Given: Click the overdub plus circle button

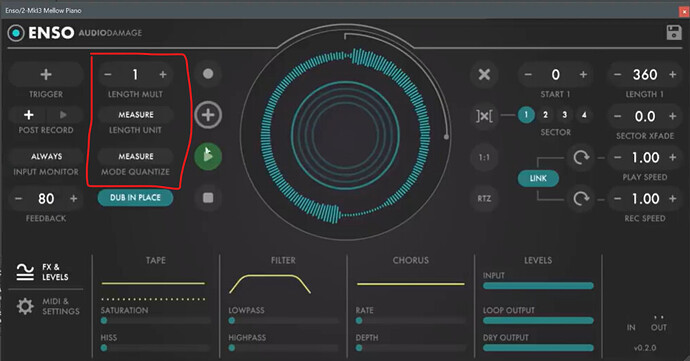Looking at the screenshot, I should click(x=208, y=115).
